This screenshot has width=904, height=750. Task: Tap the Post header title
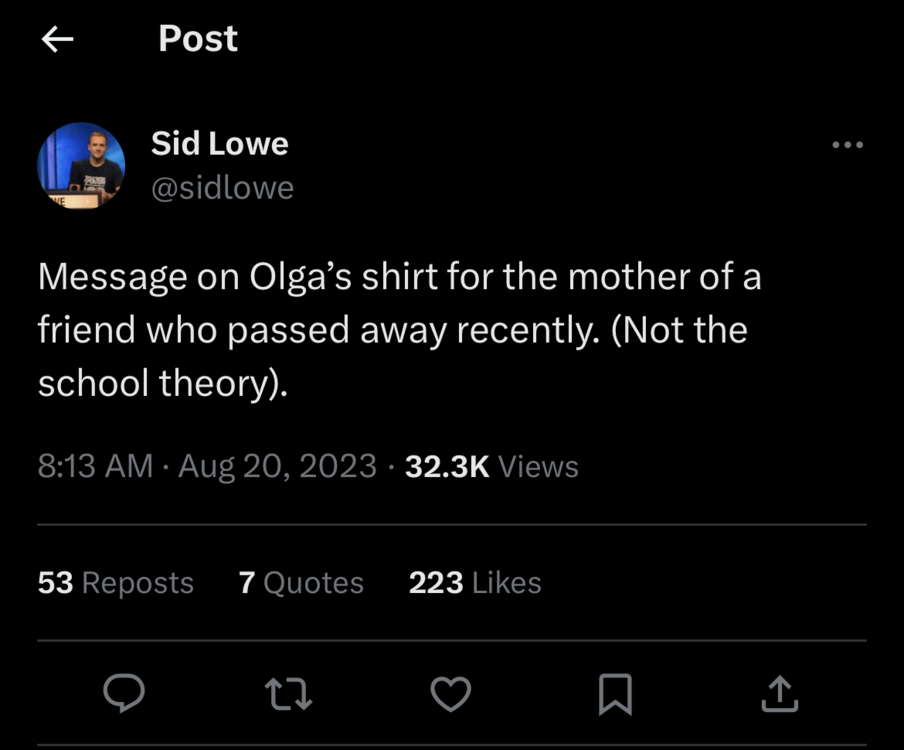click(198, 39)
